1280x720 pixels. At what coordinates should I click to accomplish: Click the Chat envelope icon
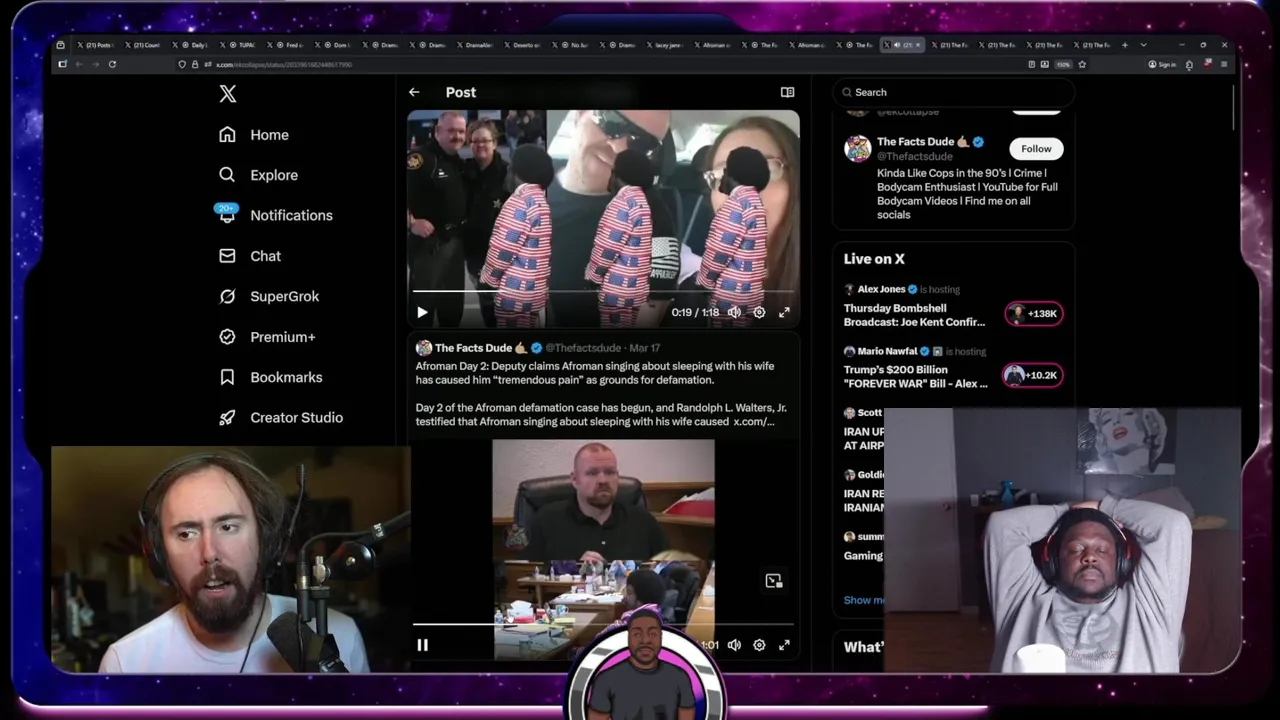[x=227, y=256]
